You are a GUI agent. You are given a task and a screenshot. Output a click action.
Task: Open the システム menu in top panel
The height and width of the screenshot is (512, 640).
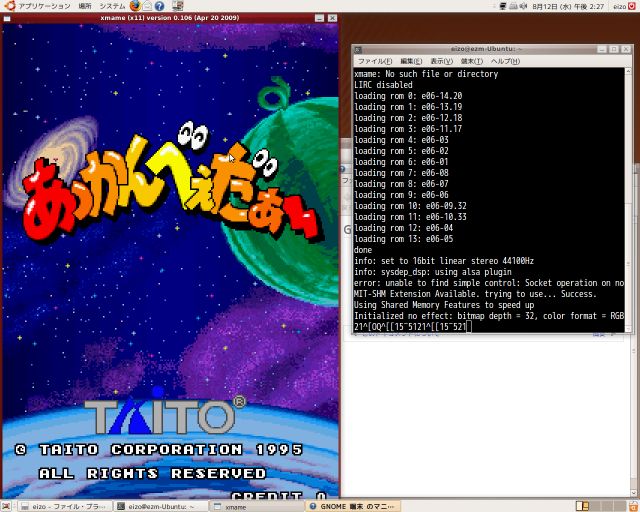[x=112, y=6]
